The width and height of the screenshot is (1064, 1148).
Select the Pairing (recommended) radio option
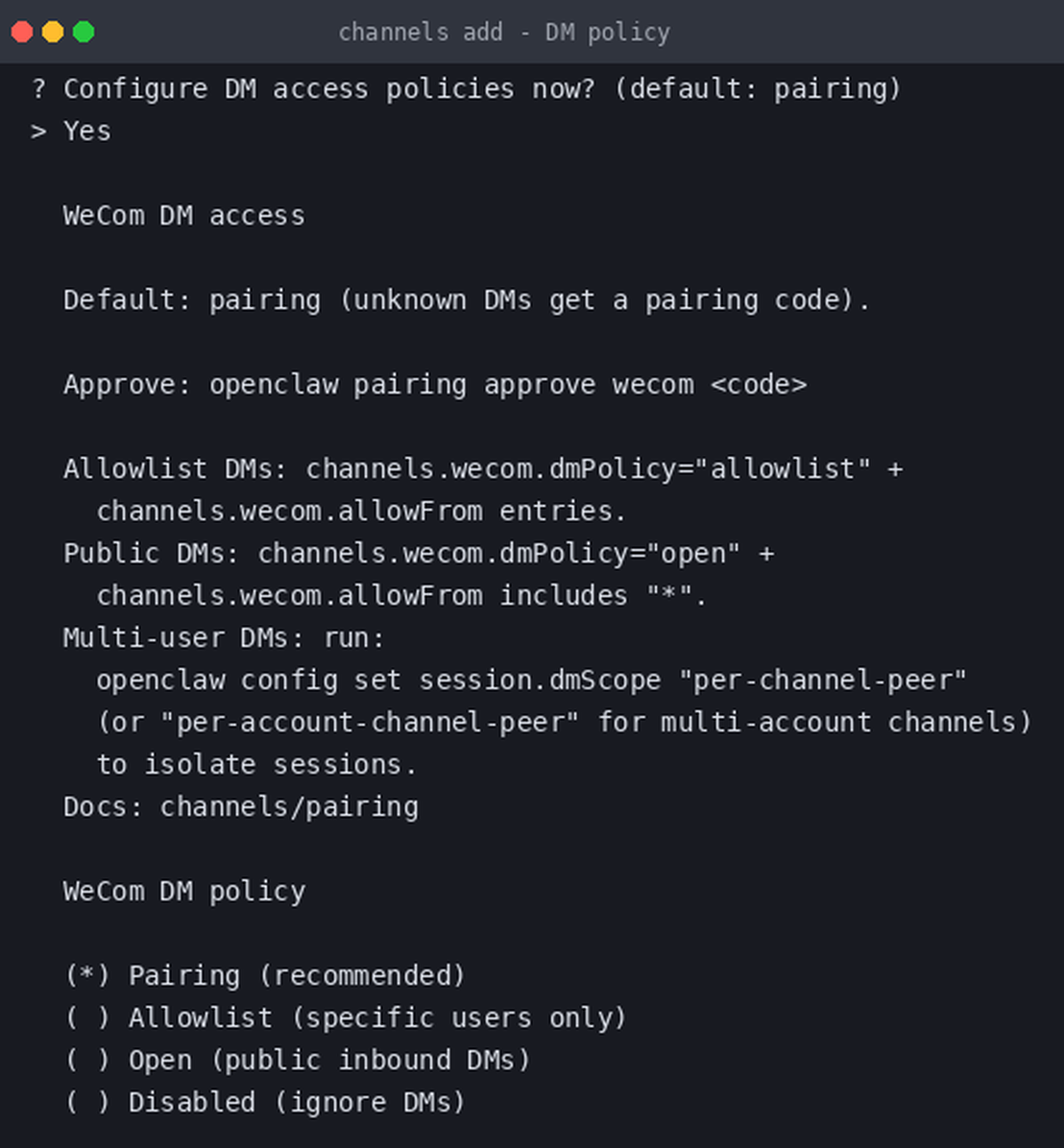tap(264, 976)
